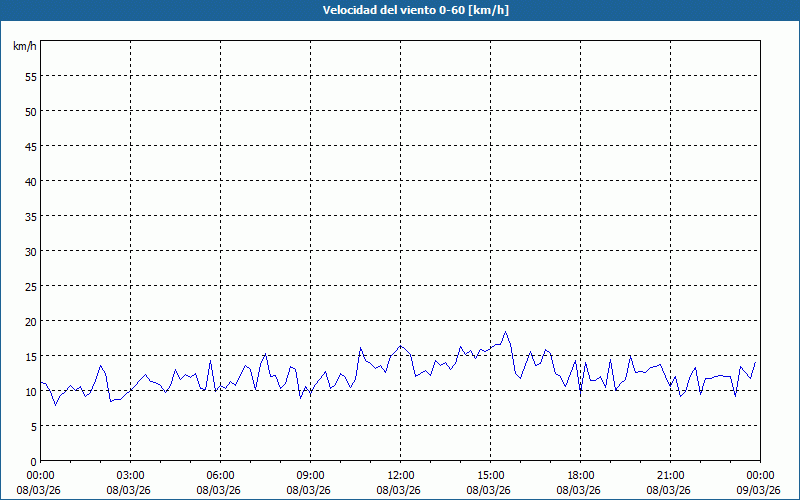Select the 21:00 time label on x-axis
This screenshot has width=800, height=500.
[670, 475]
